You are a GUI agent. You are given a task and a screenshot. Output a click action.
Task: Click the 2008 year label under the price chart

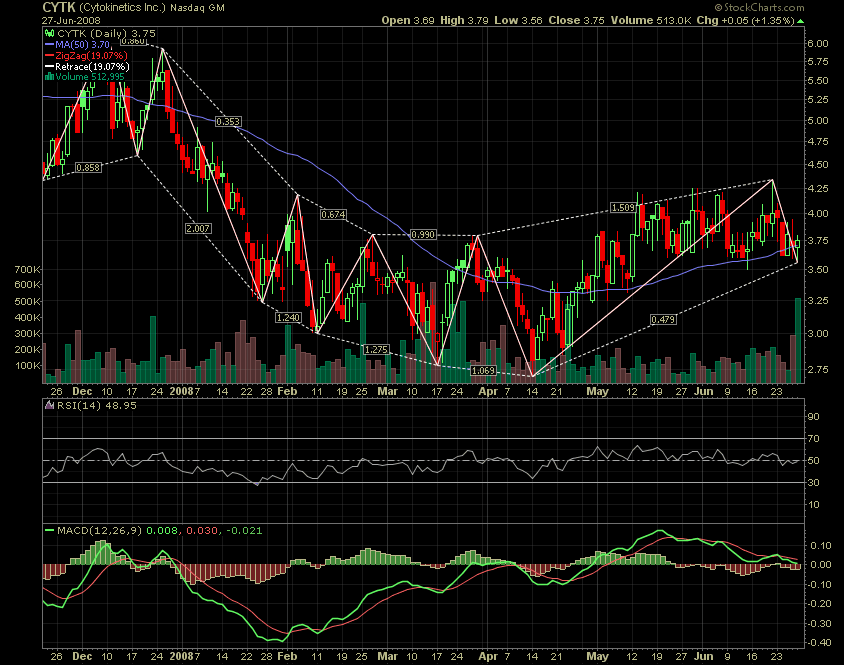(x=182, y=391)
